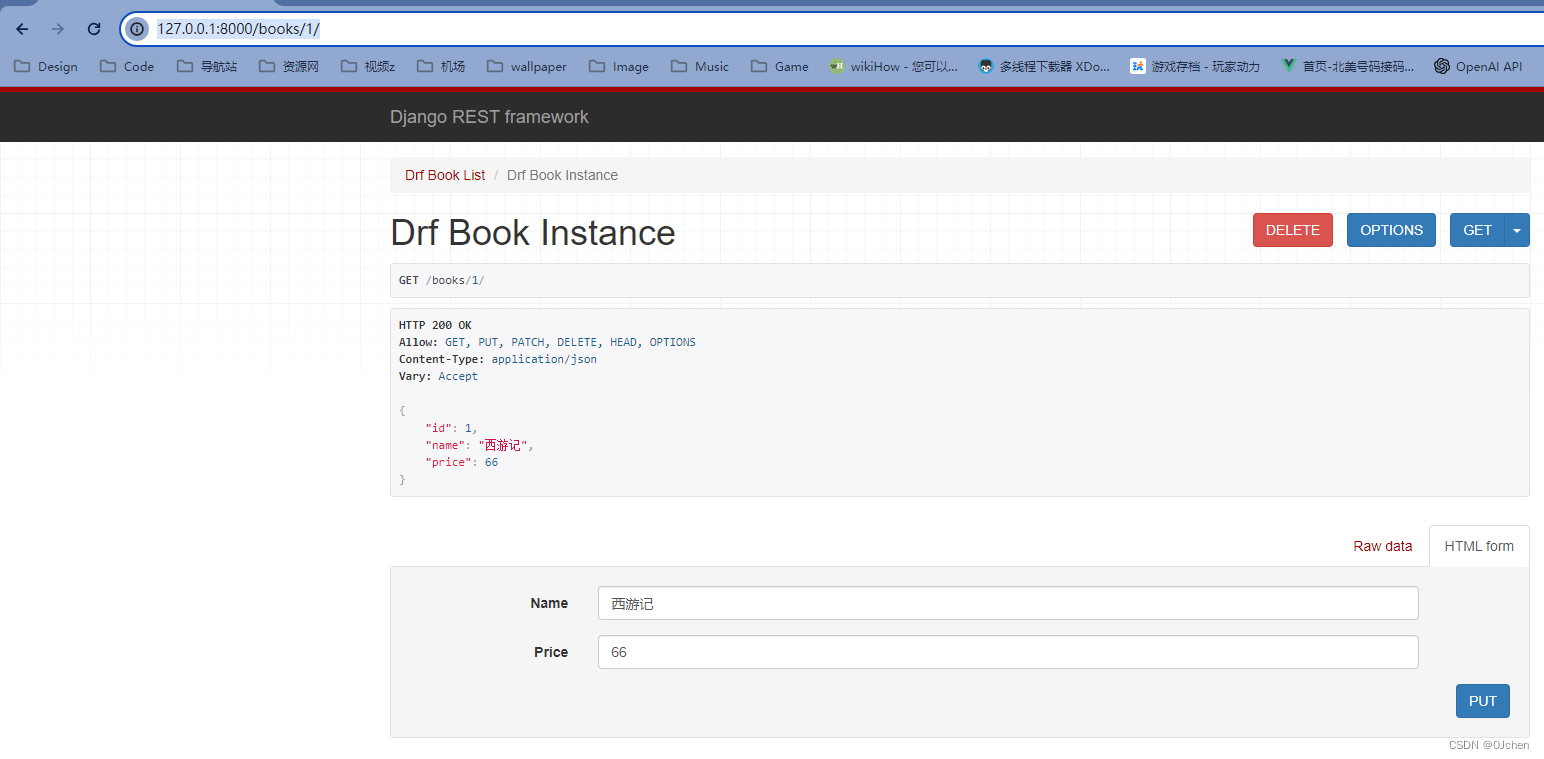
Task: Open the 游戏存档 - 玩家动力 bookmark
Action: [x=1195, y=66]
